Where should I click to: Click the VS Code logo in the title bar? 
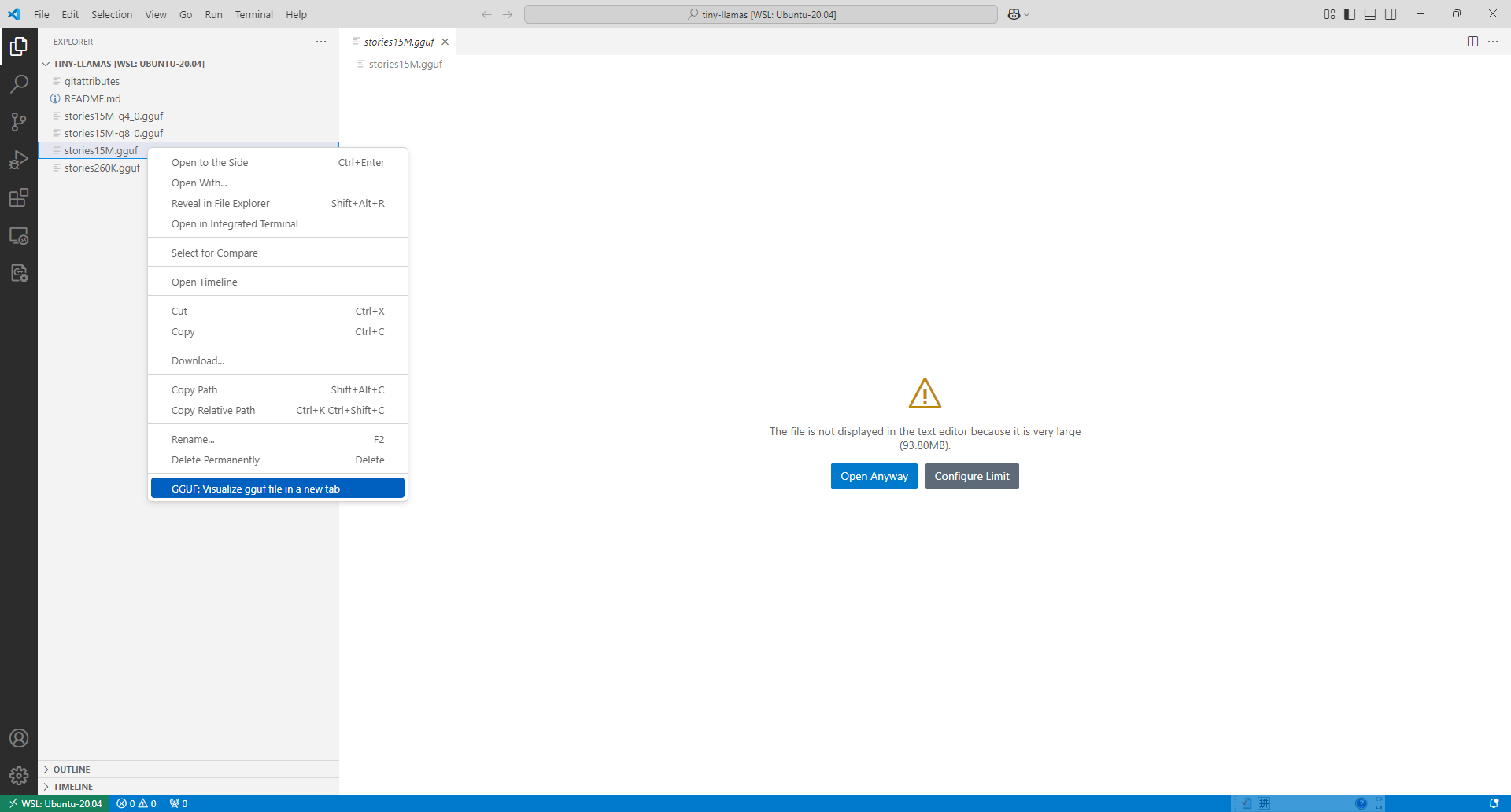tap(14, 14)
